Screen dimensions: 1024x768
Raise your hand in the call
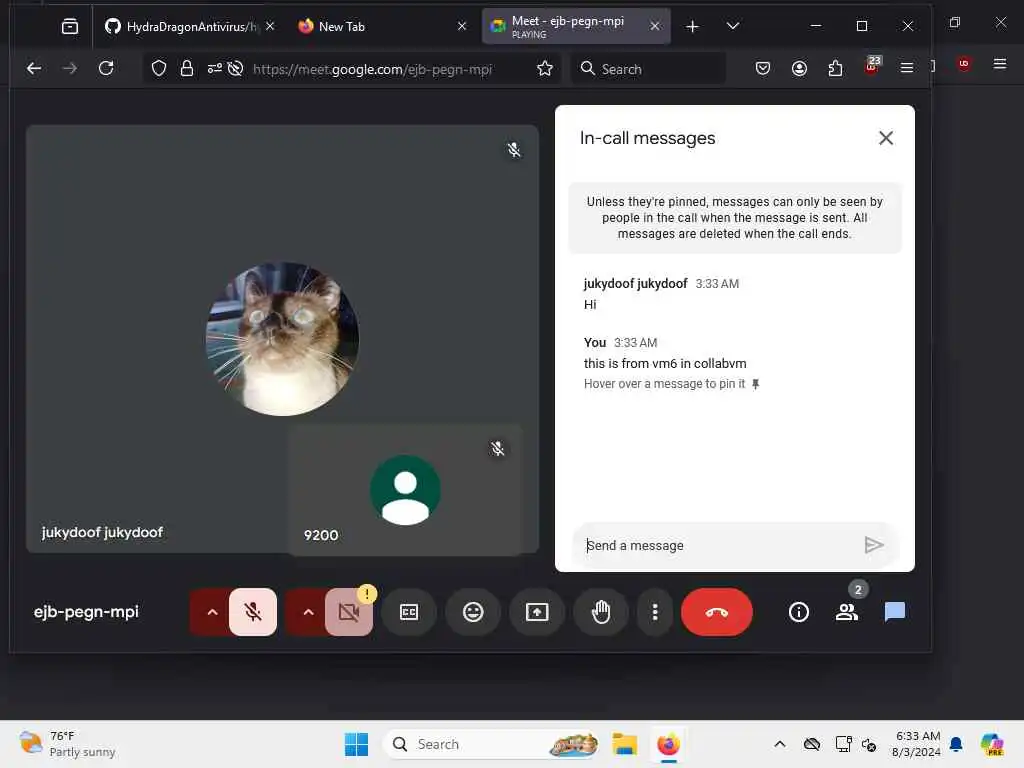coord(601,612)
